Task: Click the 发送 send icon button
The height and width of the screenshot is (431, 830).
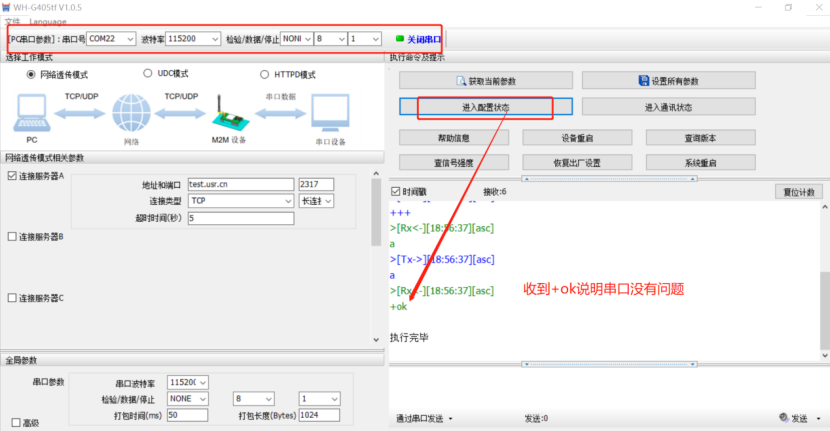Action: (796, 418)
